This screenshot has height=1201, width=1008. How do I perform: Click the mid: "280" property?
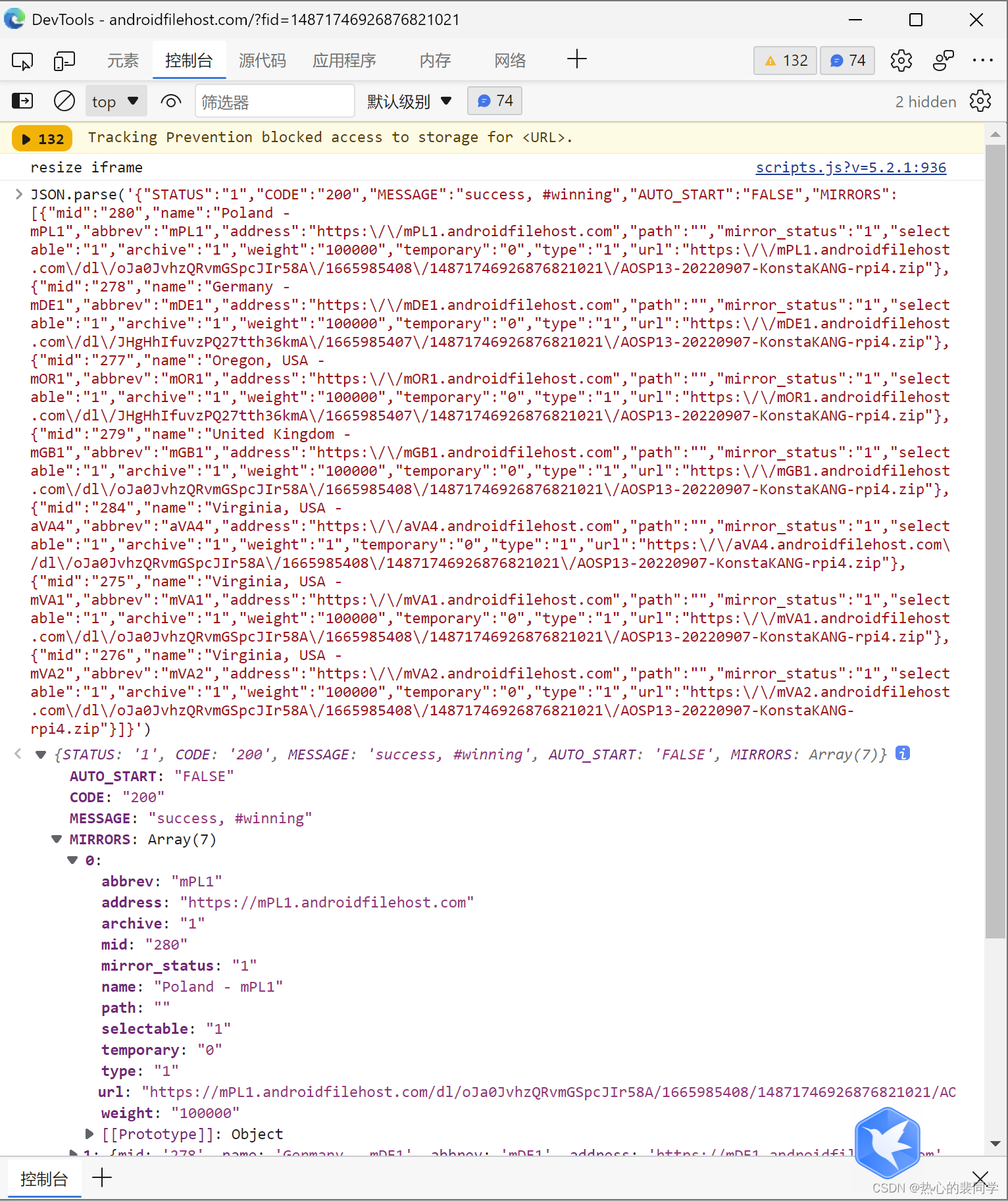[x=145, y=944]
